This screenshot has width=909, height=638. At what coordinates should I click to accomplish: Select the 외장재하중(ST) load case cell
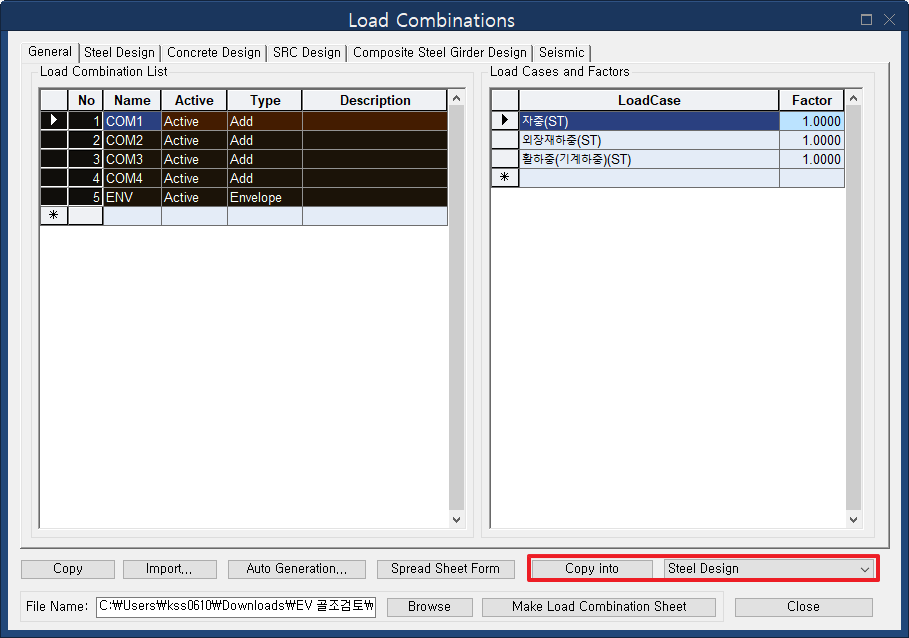pyautogui.click(x=649, y=140)
